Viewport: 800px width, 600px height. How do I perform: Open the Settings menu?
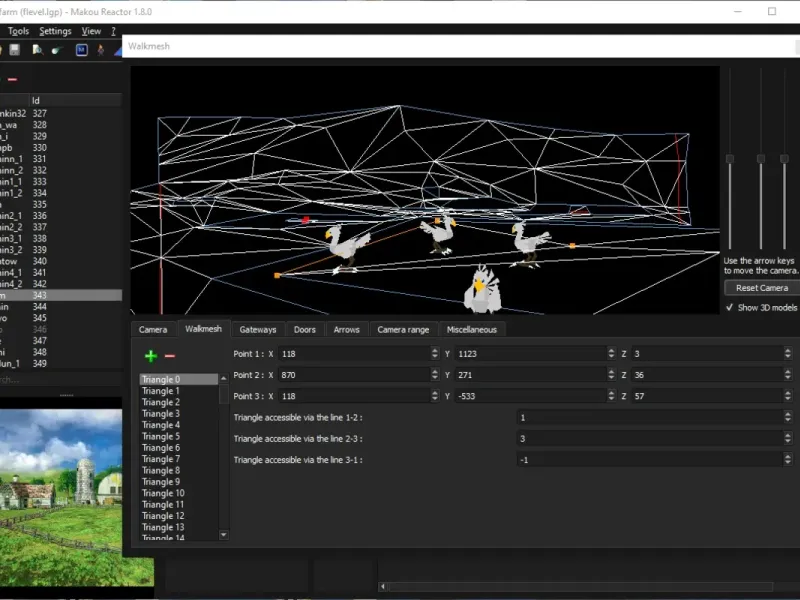55,31
